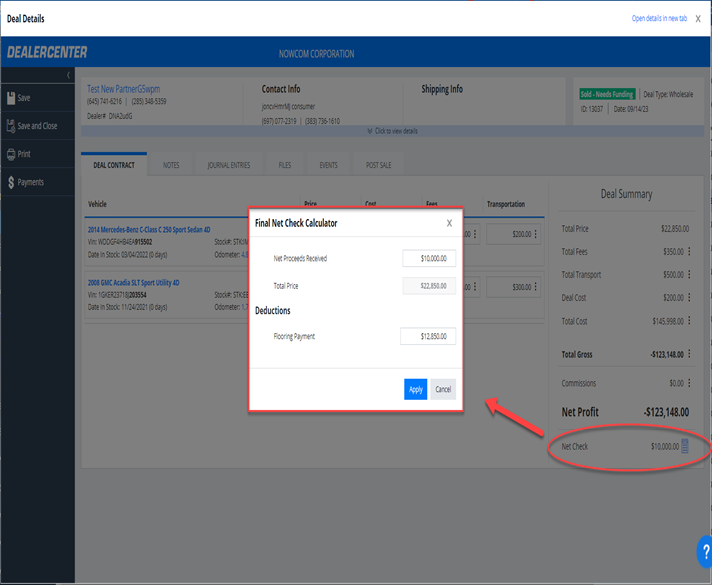712x585 pixels.
Task: Open Total Transport options menu dots
Action: click(x=689, y=274)
